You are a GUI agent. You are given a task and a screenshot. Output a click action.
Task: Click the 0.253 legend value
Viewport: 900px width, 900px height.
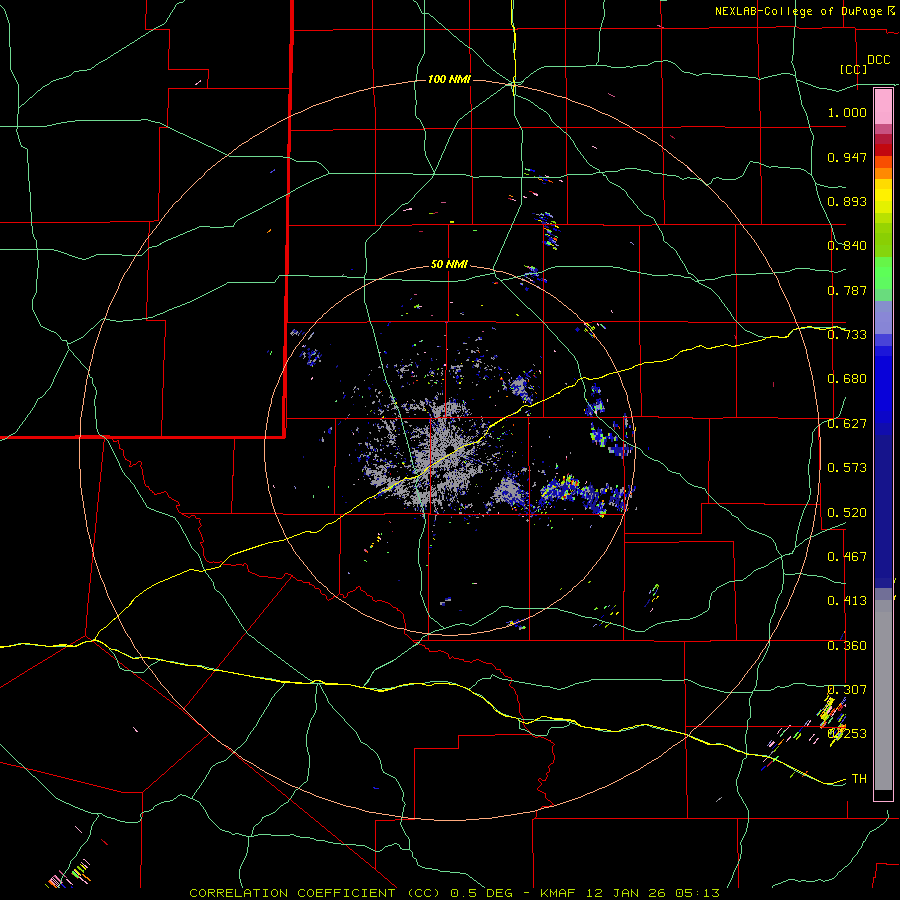pos(847,734)
